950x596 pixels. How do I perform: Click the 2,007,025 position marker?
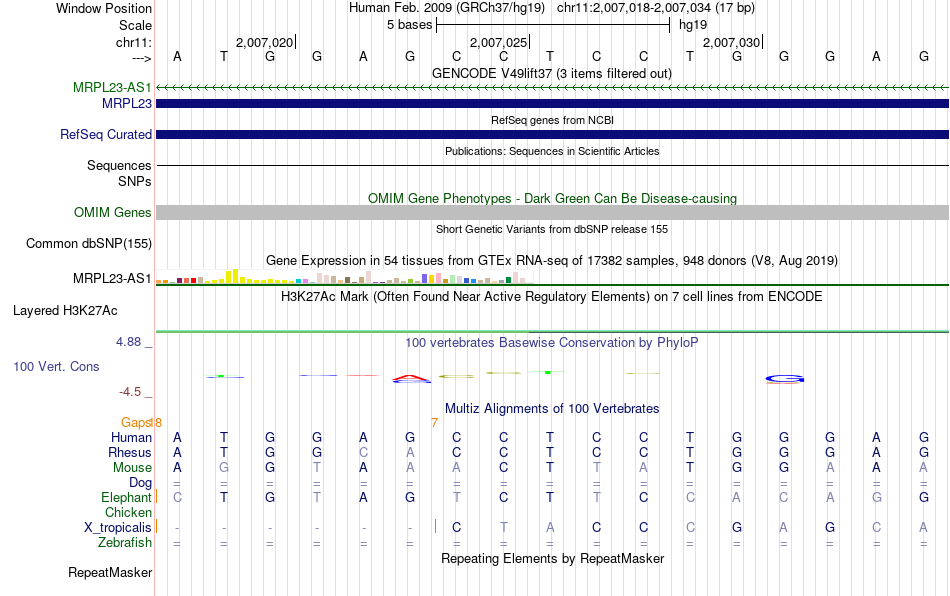[499, 42]
